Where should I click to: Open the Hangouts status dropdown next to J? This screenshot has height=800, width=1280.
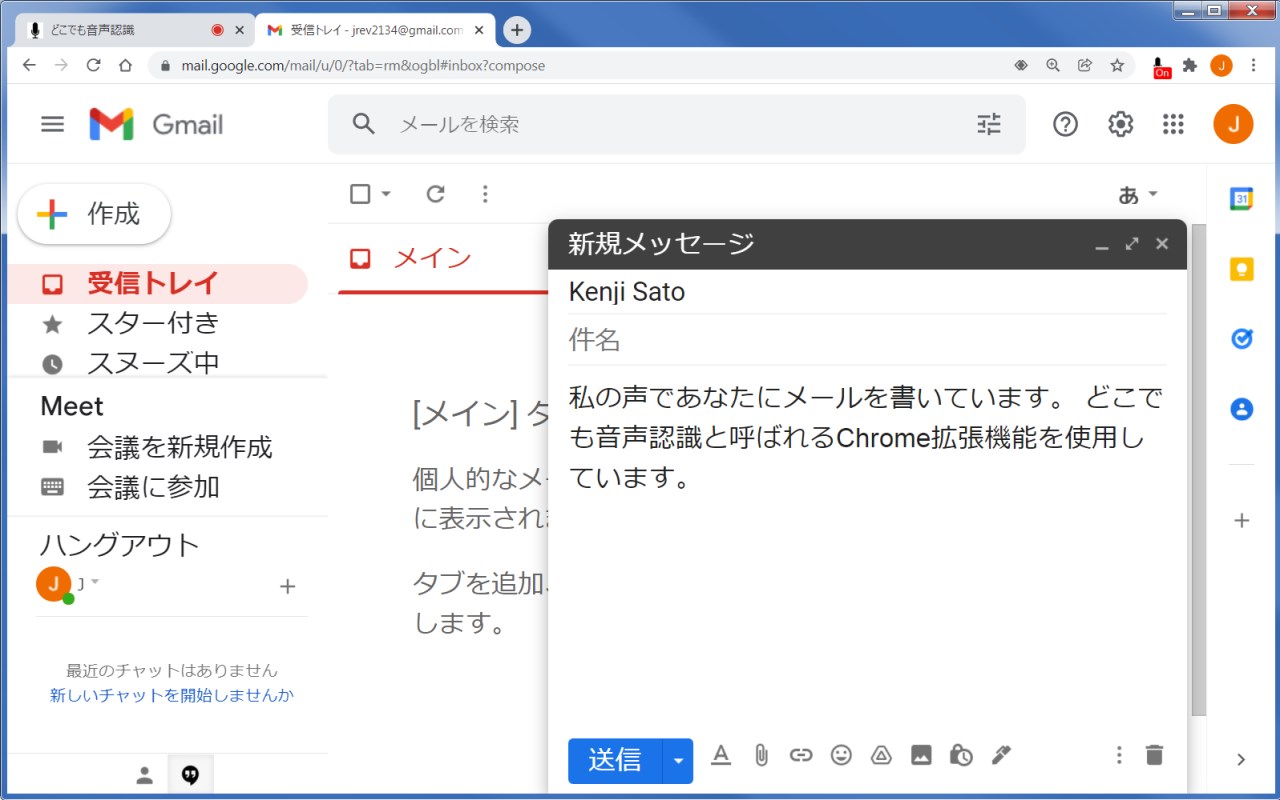pos(95,582)
